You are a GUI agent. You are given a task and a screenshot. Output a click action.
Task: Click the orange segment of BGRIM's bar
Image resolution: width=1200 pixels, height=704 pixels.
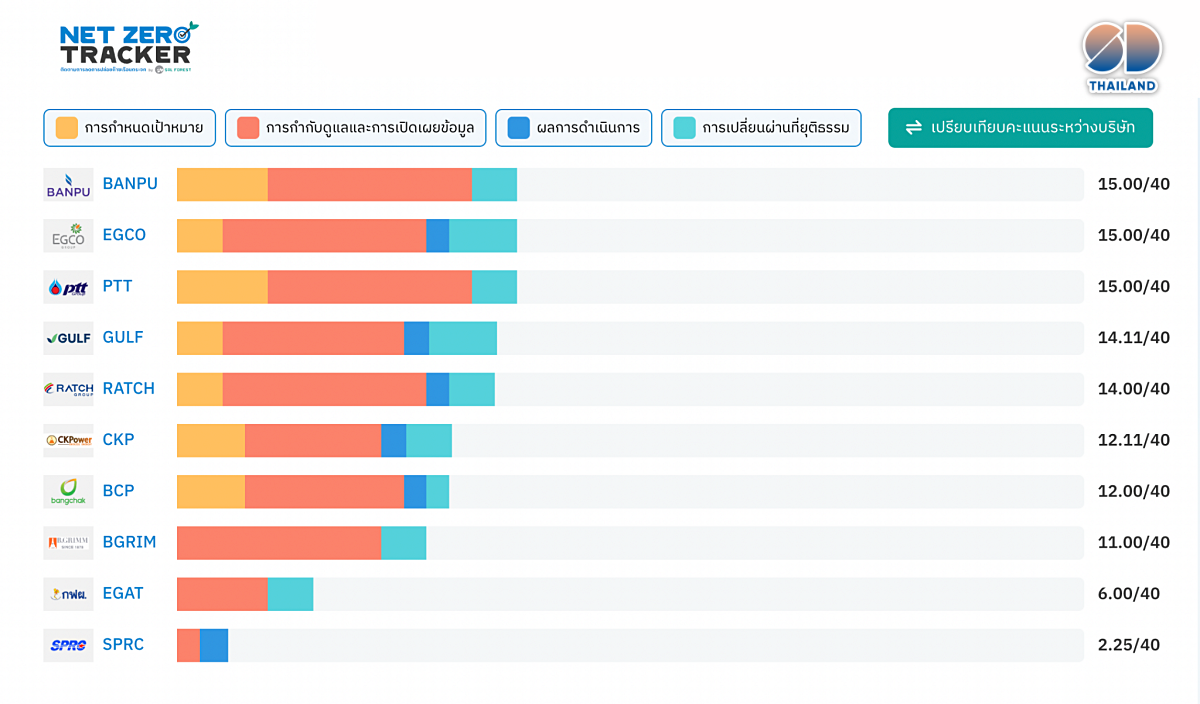click(x=279, y=543)
